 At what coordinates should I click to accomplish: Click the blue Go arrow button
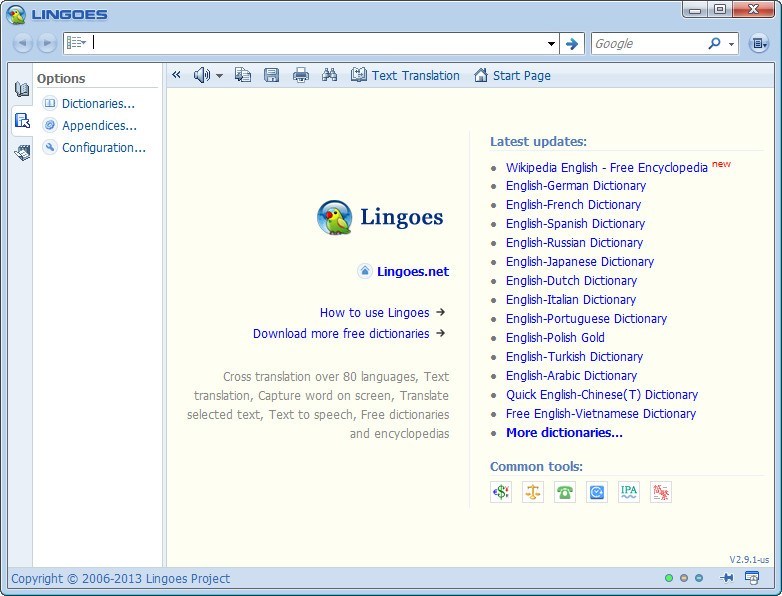click(572, 44)
